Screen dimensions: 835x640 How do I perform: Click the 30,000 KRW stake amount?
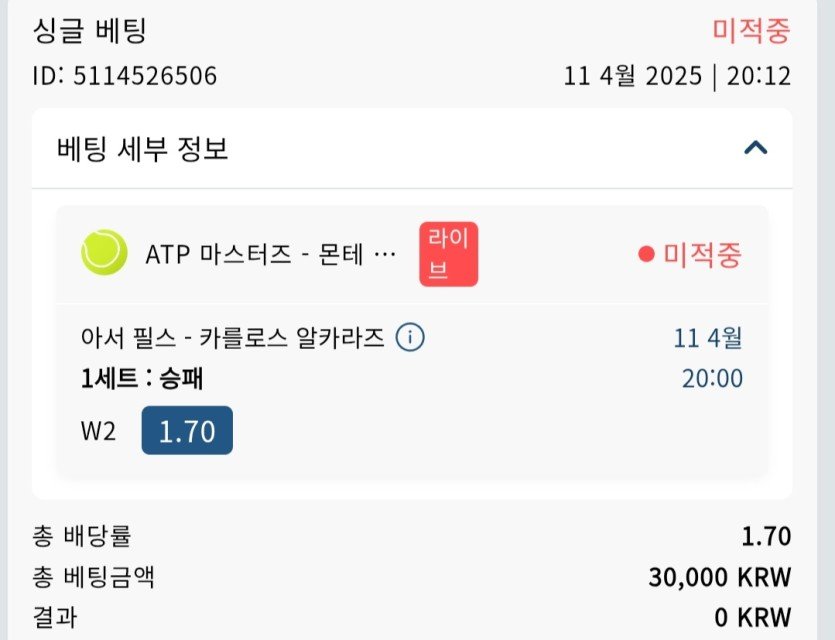pyautogui.click(x=719, y=577)
